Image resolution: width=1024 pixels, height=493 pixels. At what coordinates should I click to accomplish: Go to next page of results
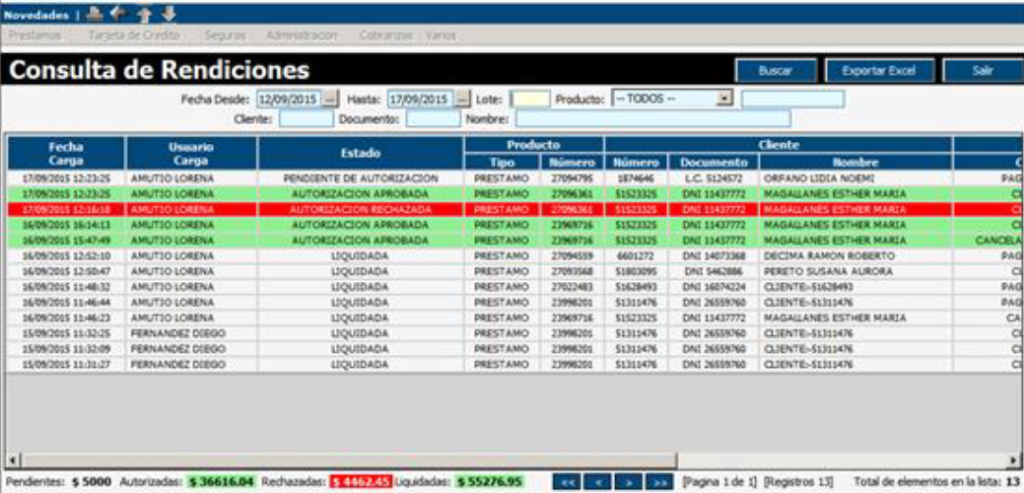627,482
